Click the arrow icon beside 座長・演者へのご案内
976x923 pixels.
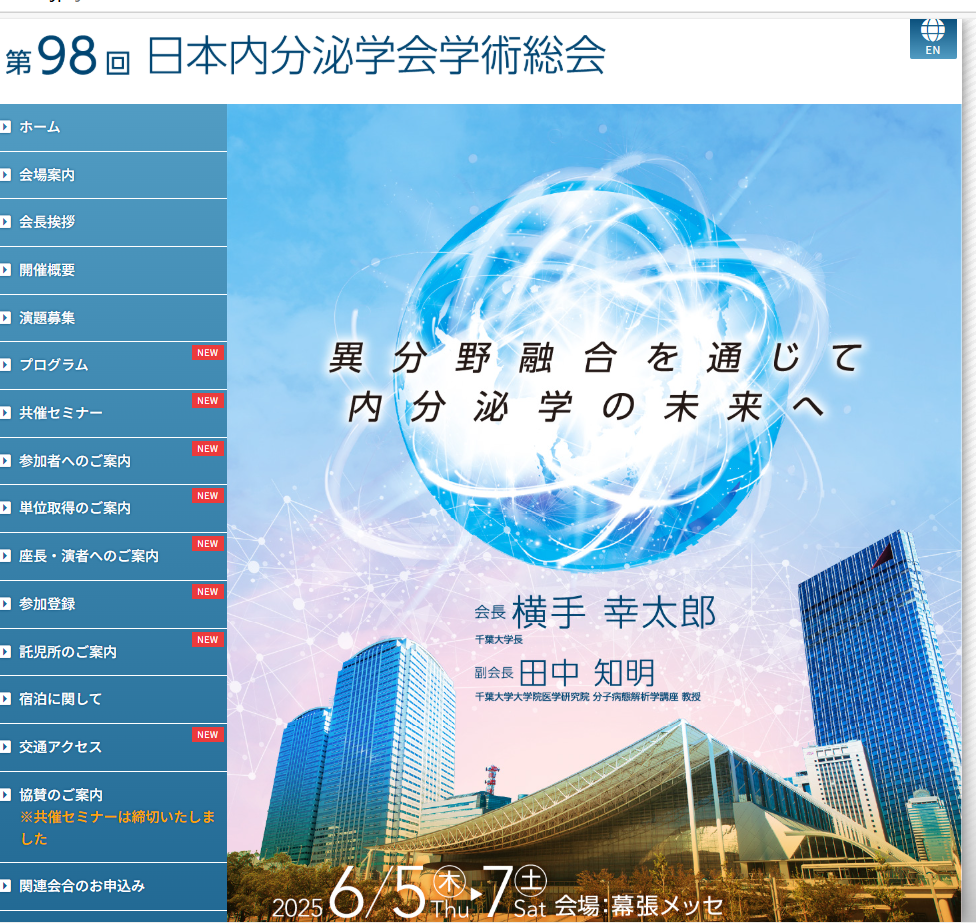point(6,556)
